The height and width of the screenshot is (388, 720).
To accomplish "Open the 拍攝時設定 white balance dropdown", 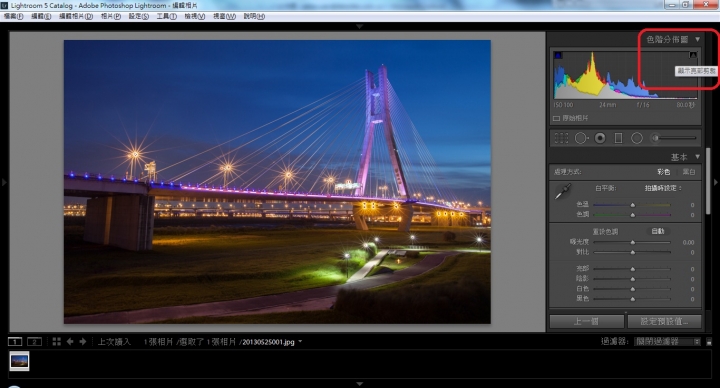I will pyautogui.click(x=663, y=188).
